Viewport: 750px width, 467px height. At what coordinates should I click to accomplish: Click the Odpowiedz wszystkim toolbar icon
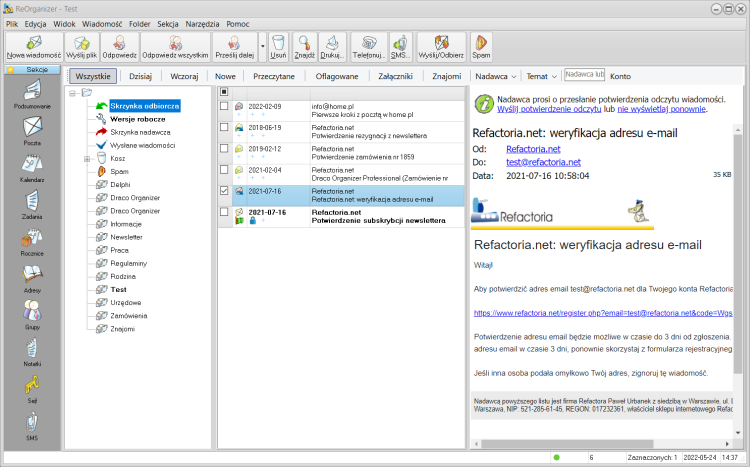tap(176, 47)
